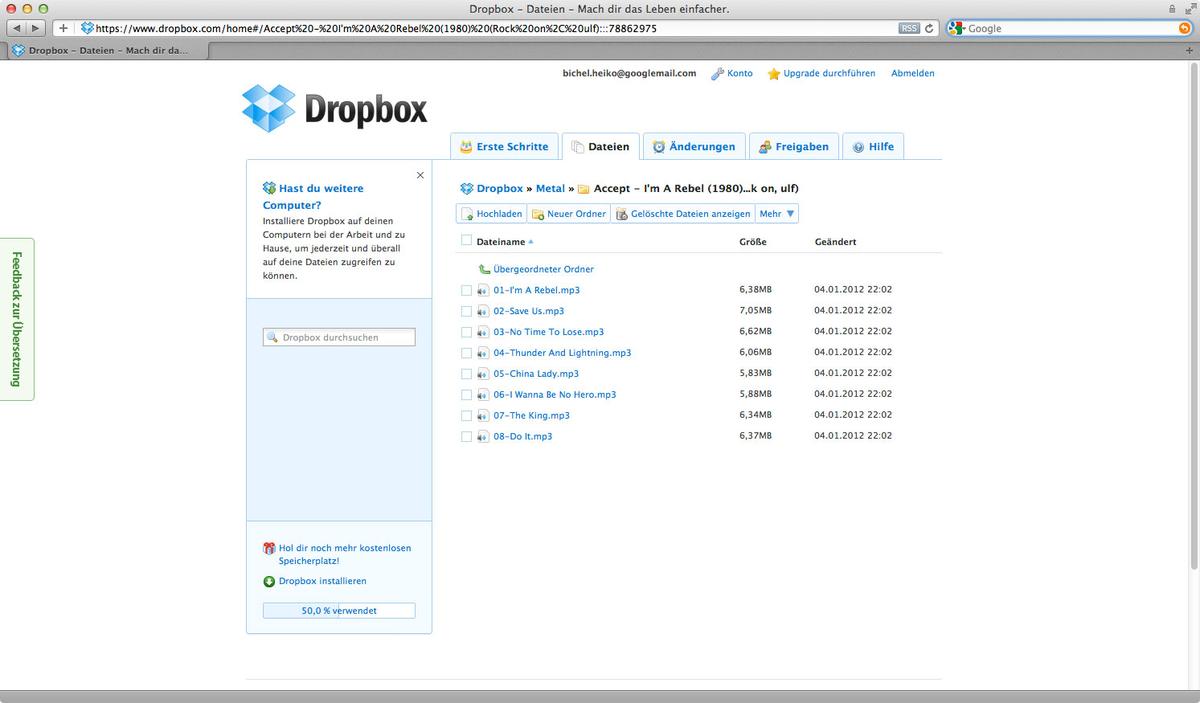
Task: Click the audio icon for 04-Thunder And Lightning.mp3
Action: coord(483,353)
